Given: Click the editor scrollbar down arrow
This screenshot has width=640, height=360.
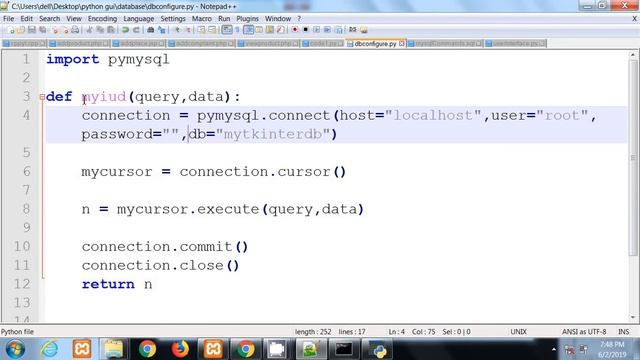Looking at the screenshot, I should coord(633,317).
